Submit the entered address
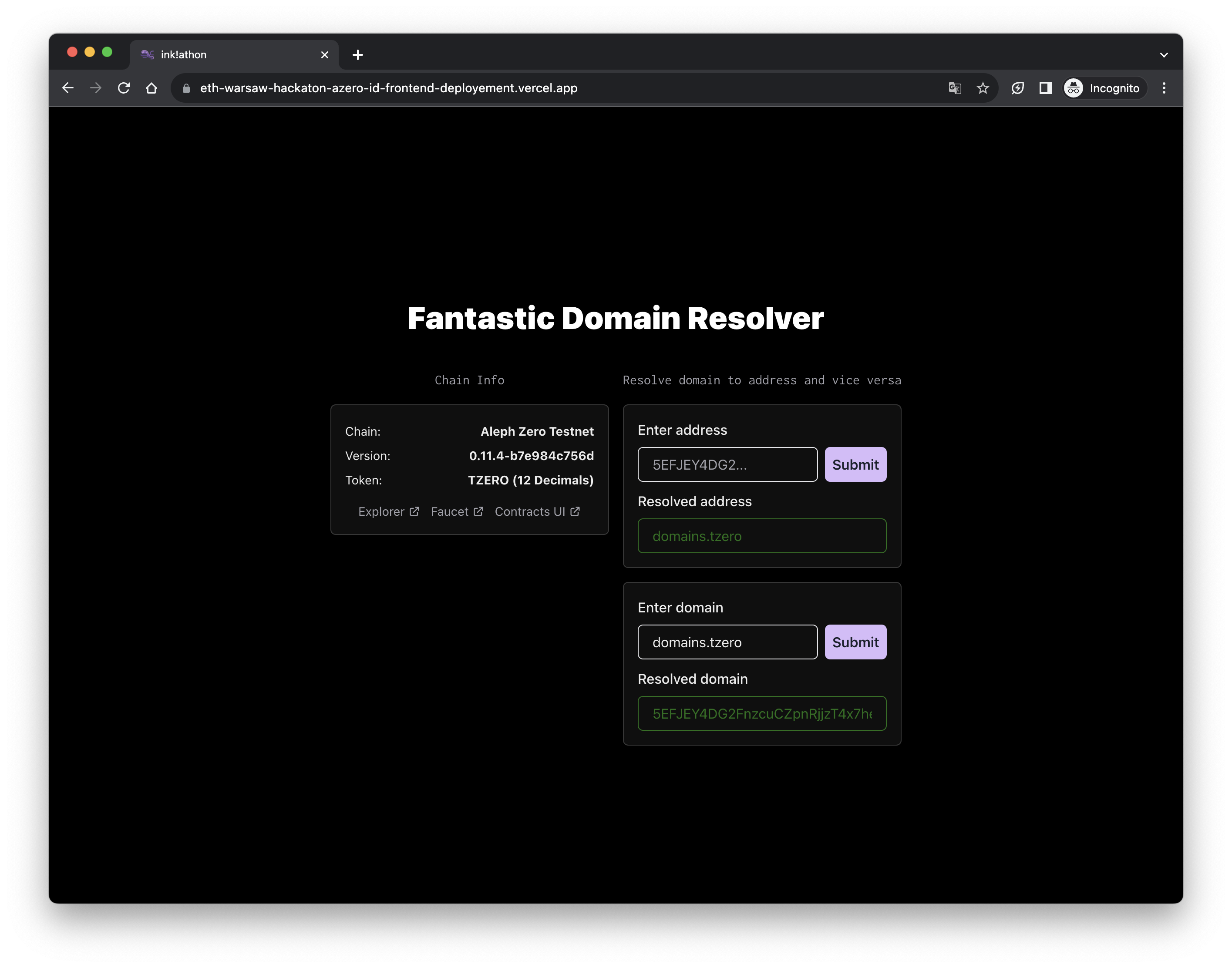This screenshot has width=1232, height=968. pos(855,465)
